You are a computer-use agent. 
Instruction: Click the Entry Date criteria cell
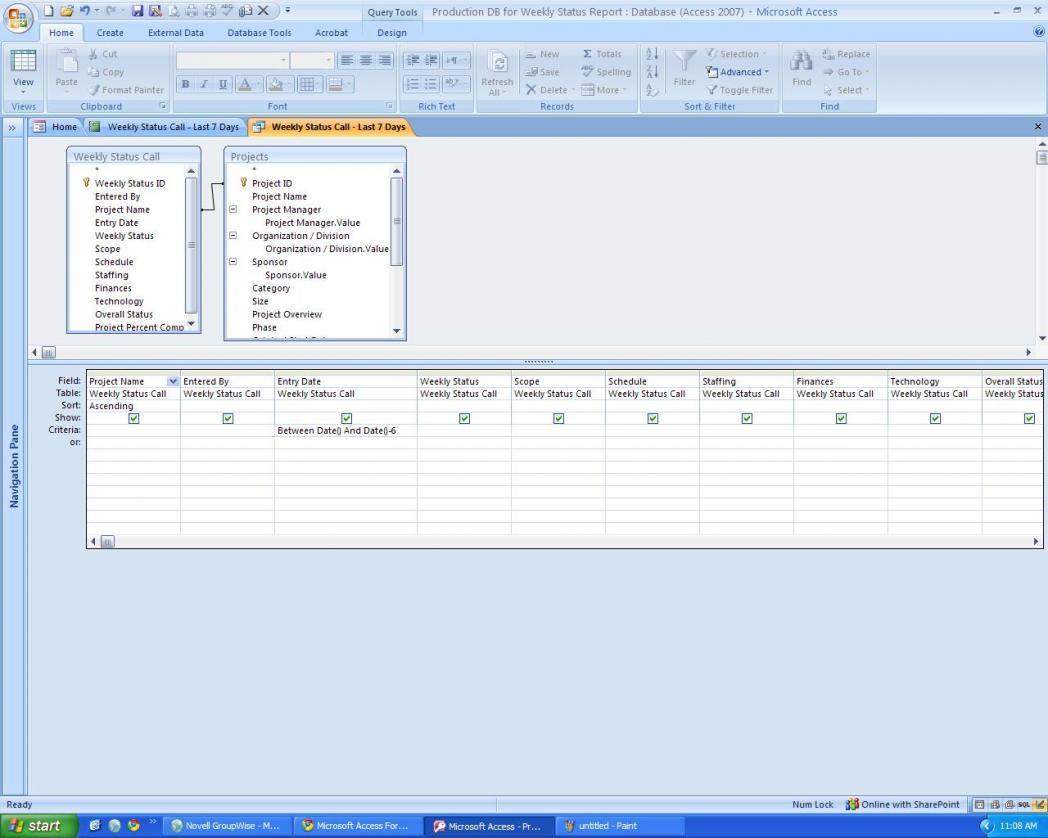(x=346, y=431)
